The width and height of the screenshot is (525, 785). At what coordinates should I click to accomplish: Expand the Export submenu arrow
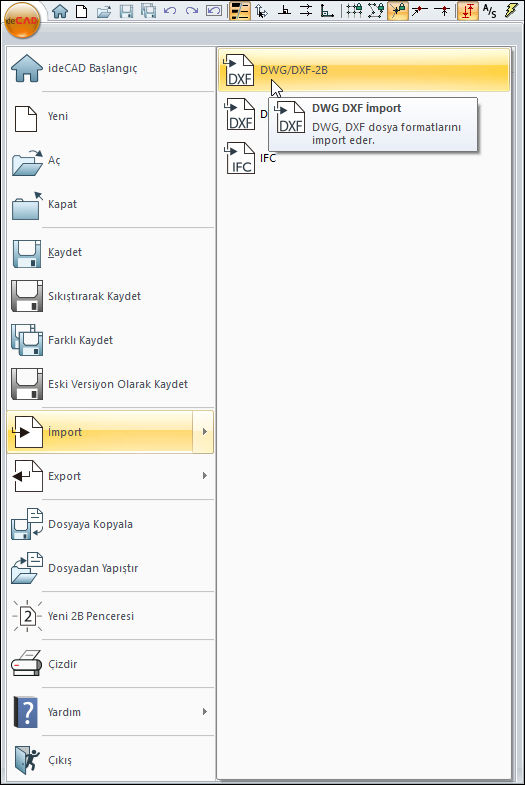tap(204, 476)
